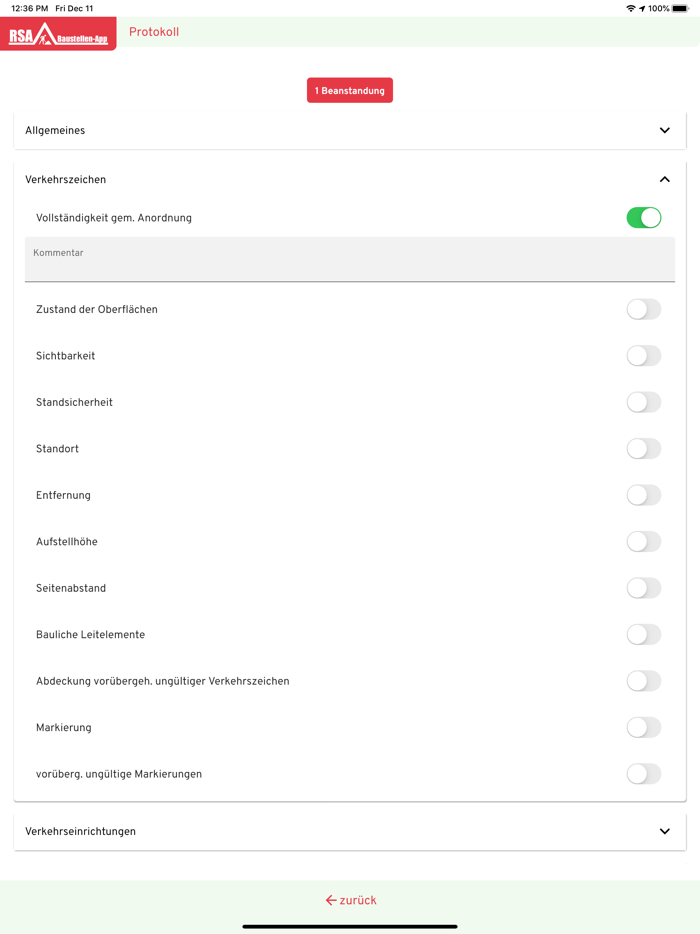The width and height of the screenshot is (700, 934).
Task: Toggle the Standort switch
Action: point(644,449)
